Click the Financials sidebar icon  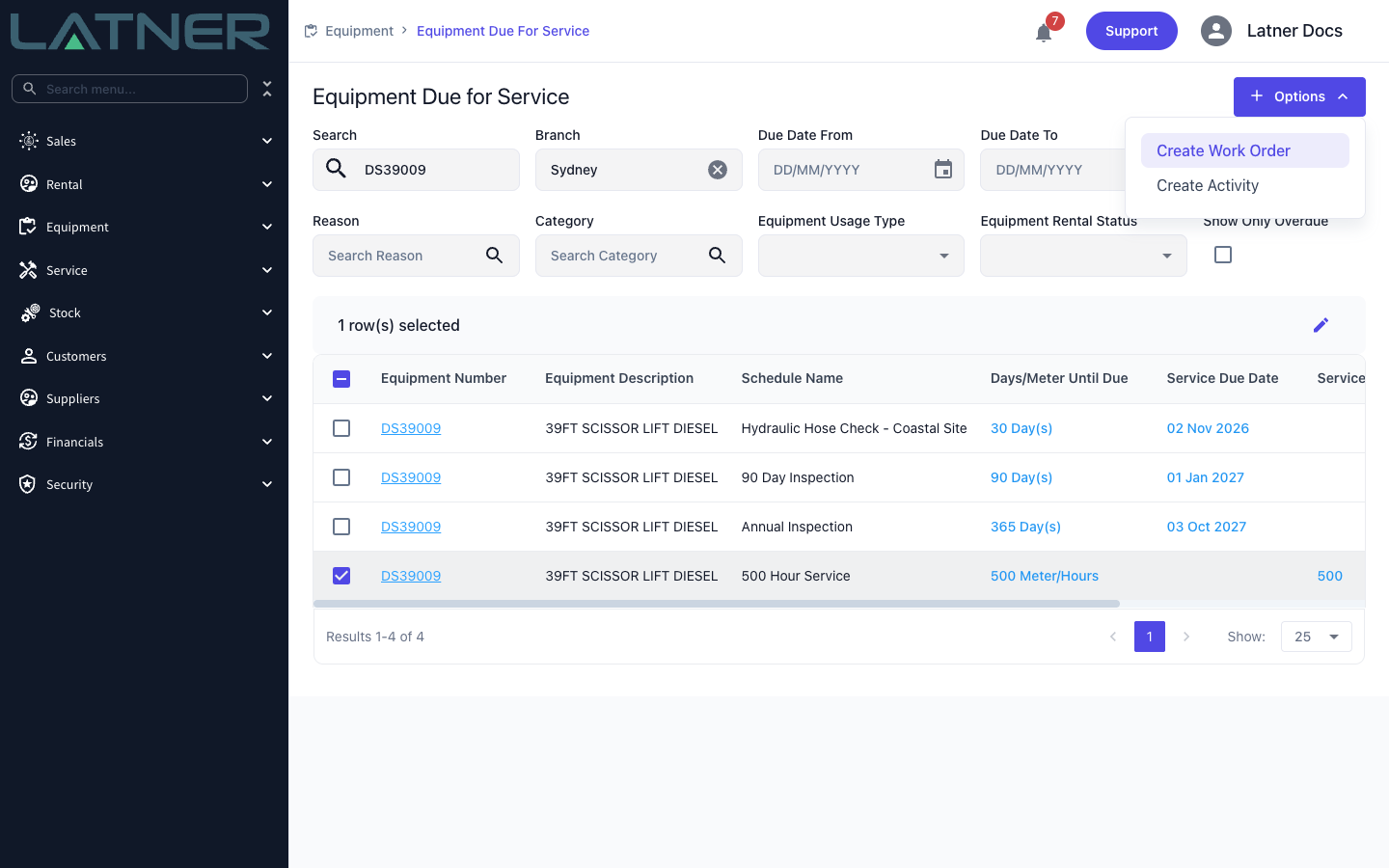pyautogui.click(x=28, y=442)
